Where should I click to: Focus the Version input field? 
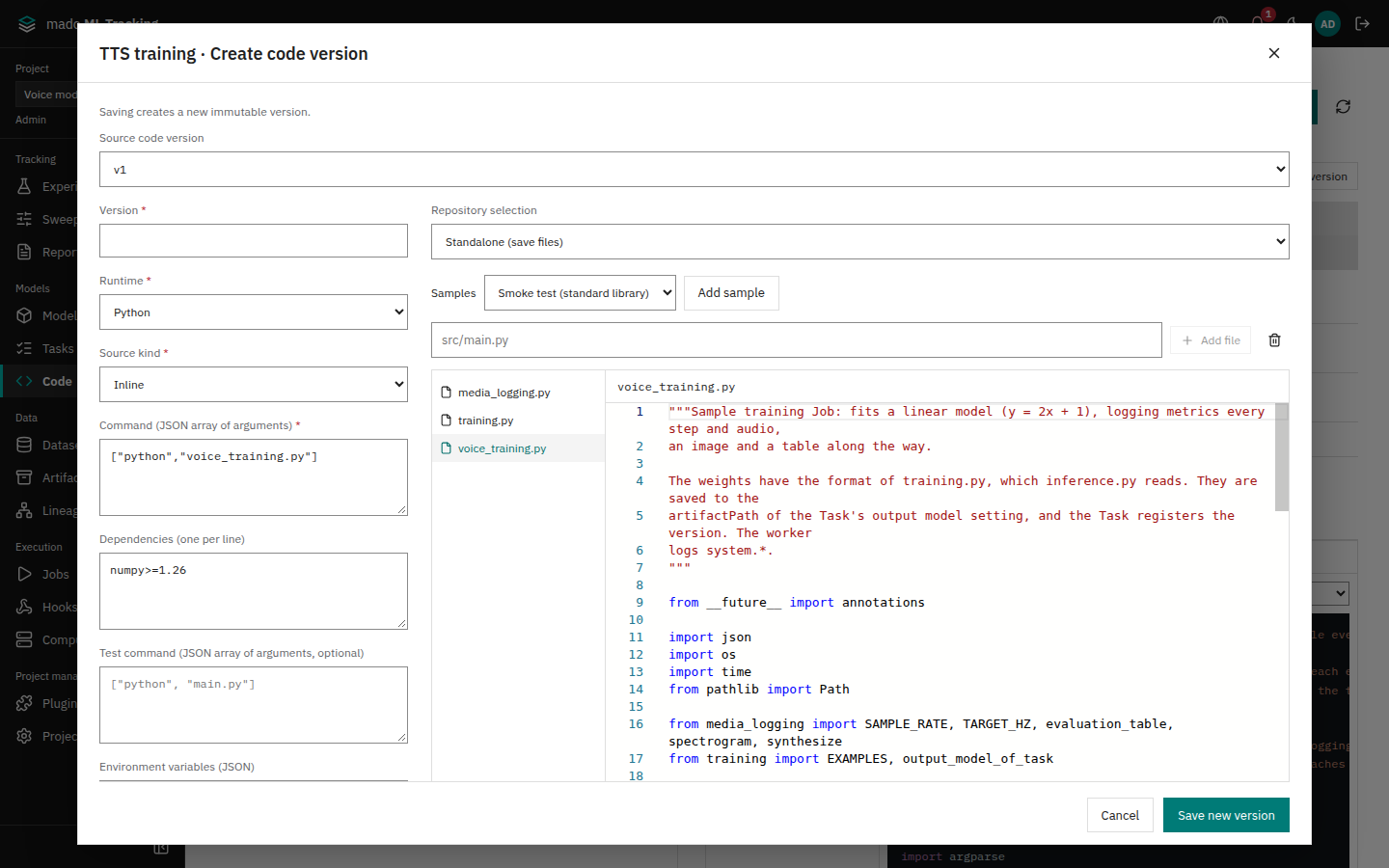[x=254, y=241]
